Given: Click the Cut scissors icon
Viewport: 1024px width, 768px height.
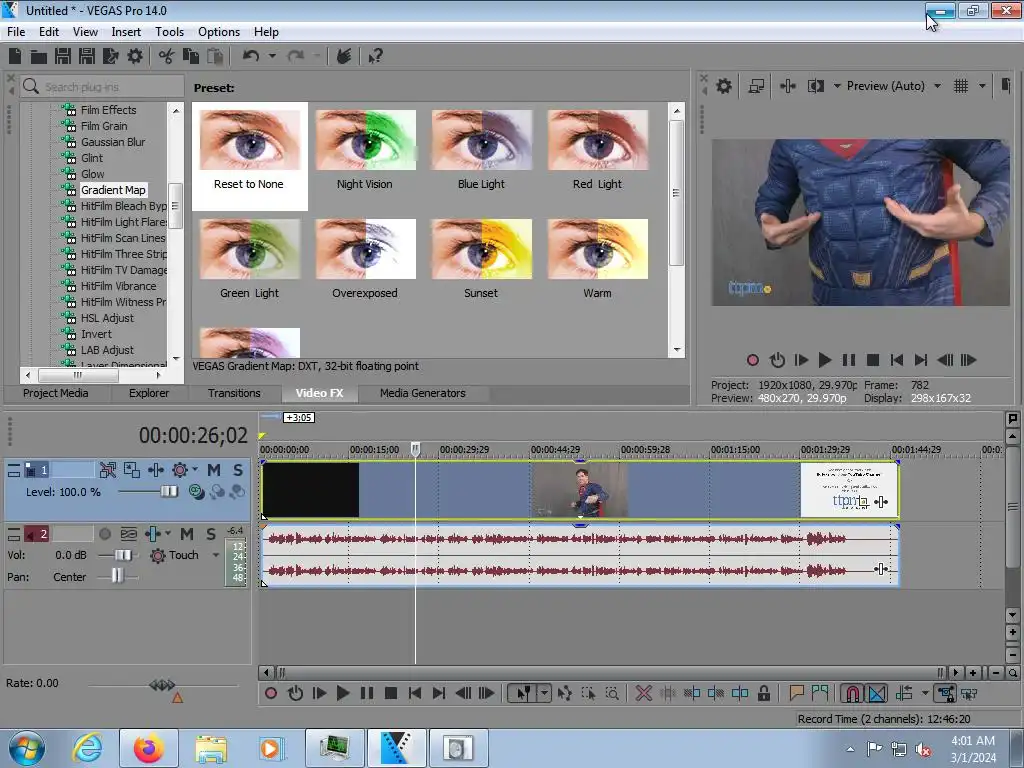Looking at the screenshot, I should (x=166, y=56).
